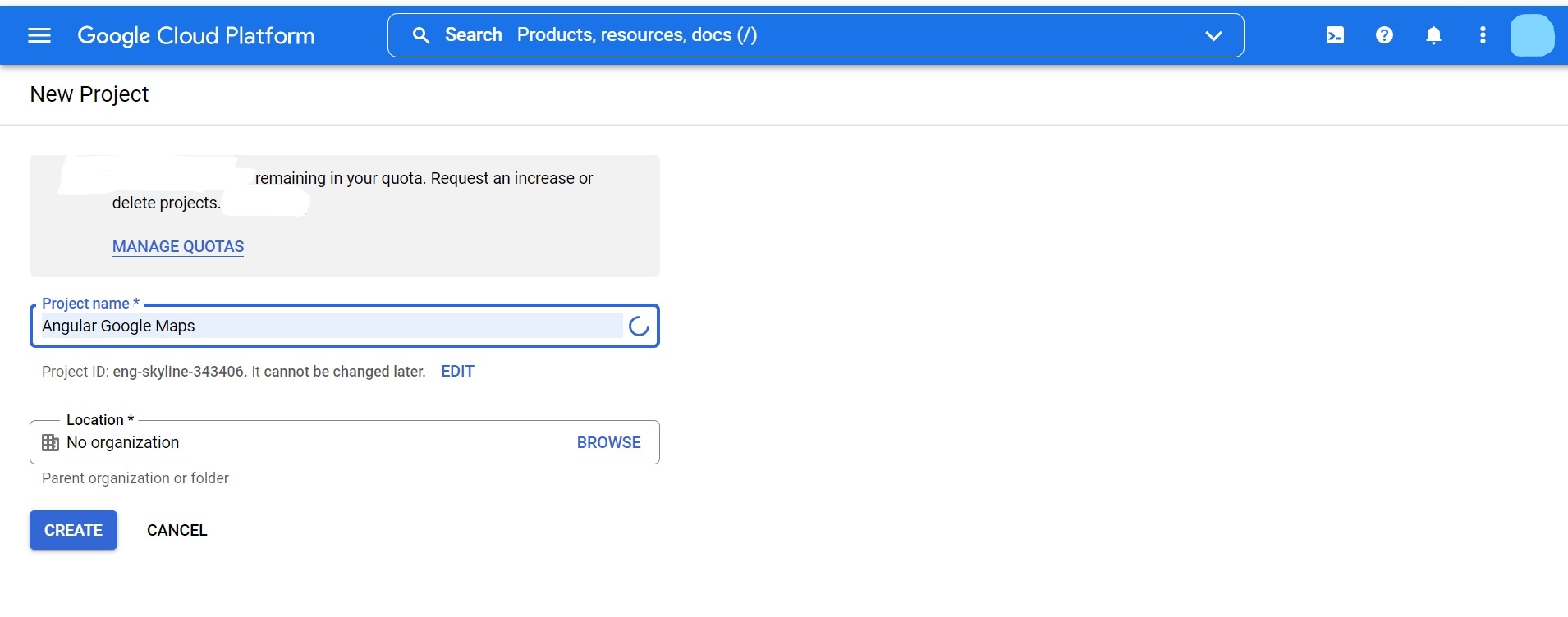1568x617 pixels.
Task: Expand the search bar dropdown chevron
Action: [1213, 35]
